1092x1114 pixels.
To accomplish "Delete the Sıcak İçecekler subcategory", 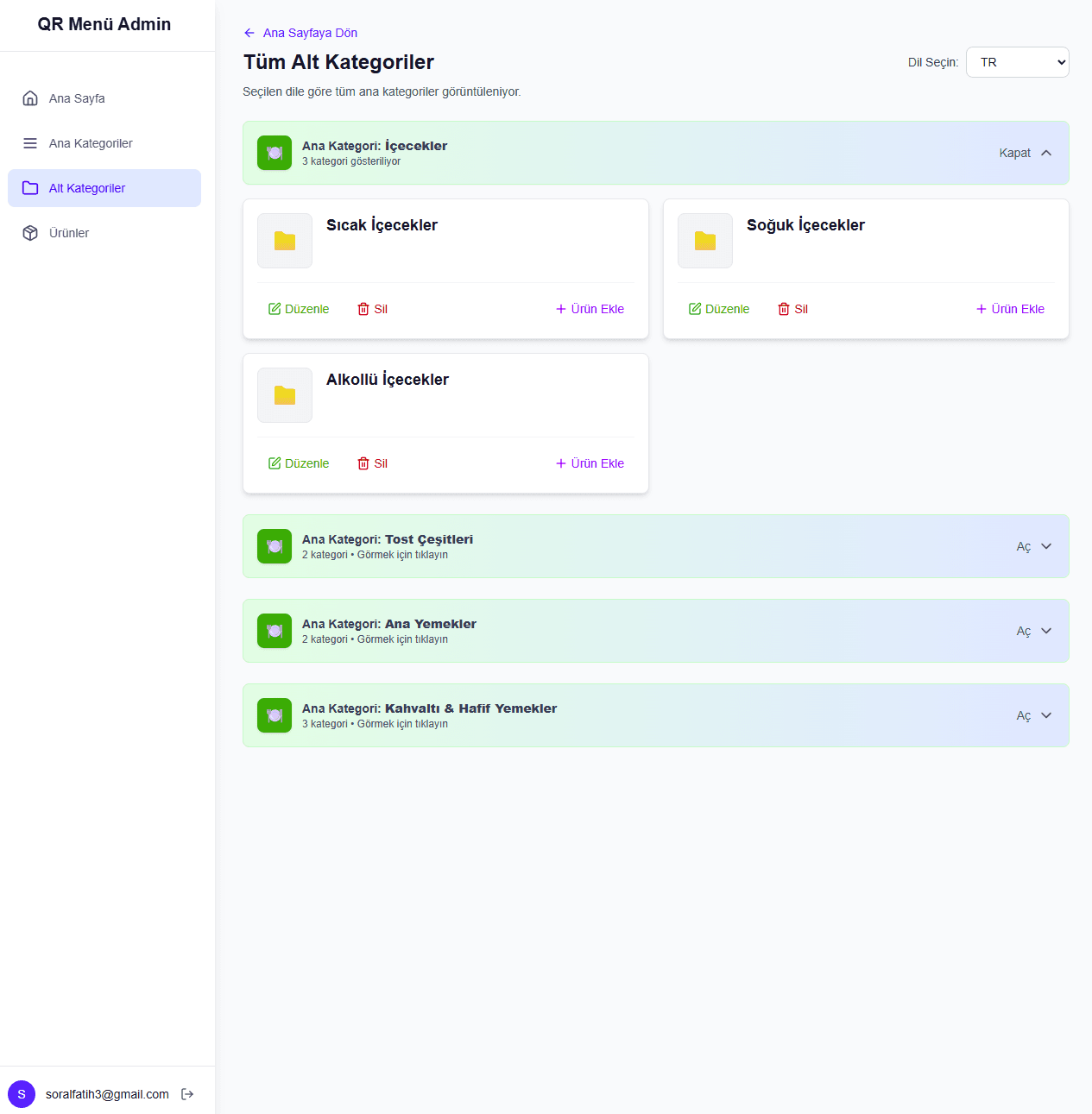I will [x=372, y=309].
